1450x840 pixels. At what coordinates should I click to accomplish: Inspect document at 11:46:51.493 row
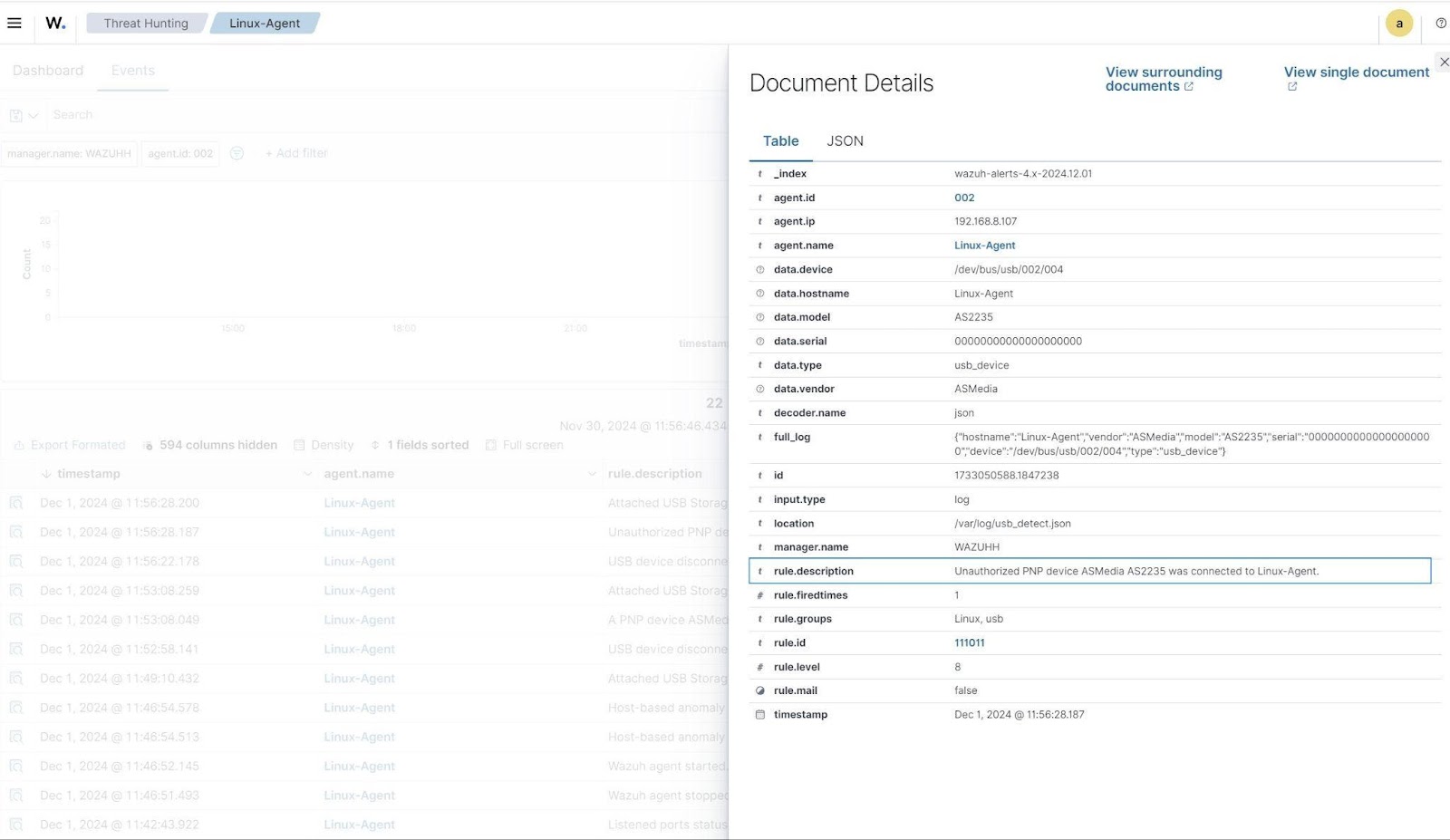[x=15, y=796]
